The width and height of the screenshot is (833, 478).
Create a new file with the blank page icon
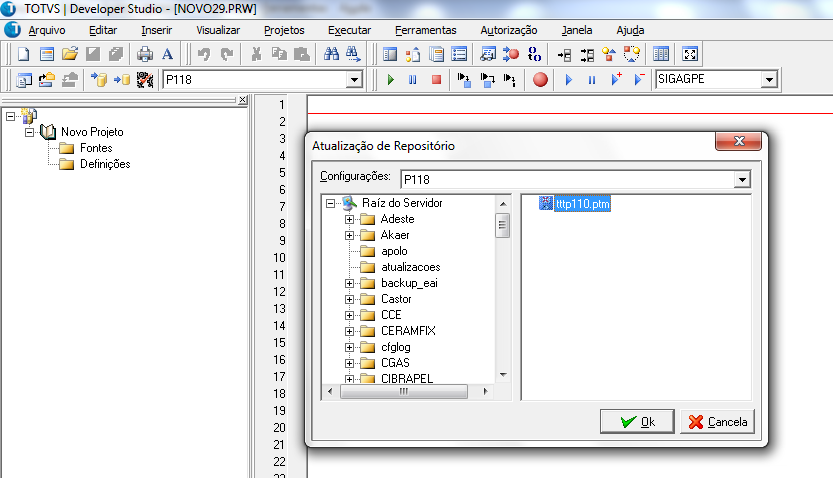pyautogui.click(x=23, y=54)
